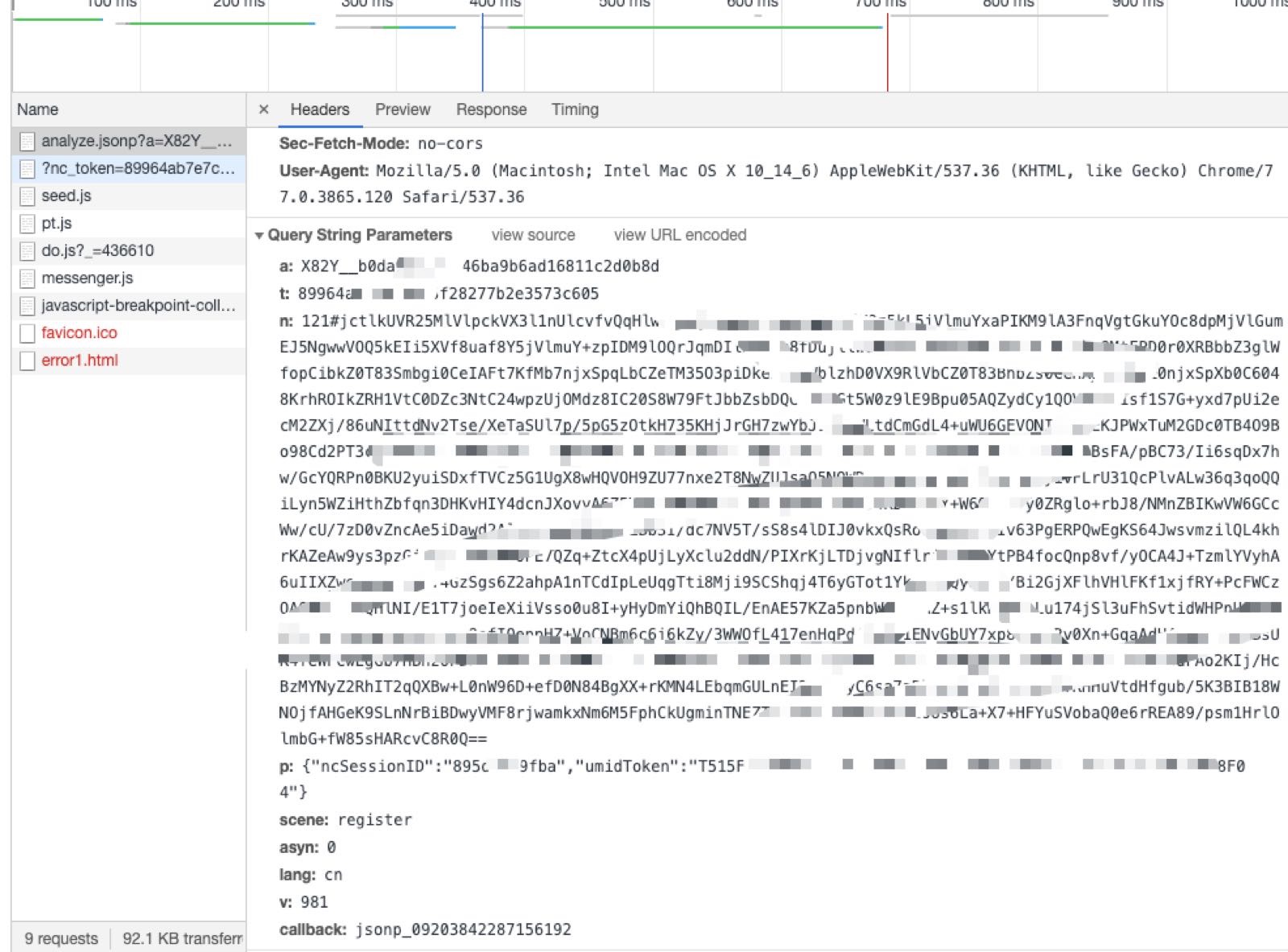Click the callback jsonp parameter value
1288x952 pixels.
coord(464,929)
